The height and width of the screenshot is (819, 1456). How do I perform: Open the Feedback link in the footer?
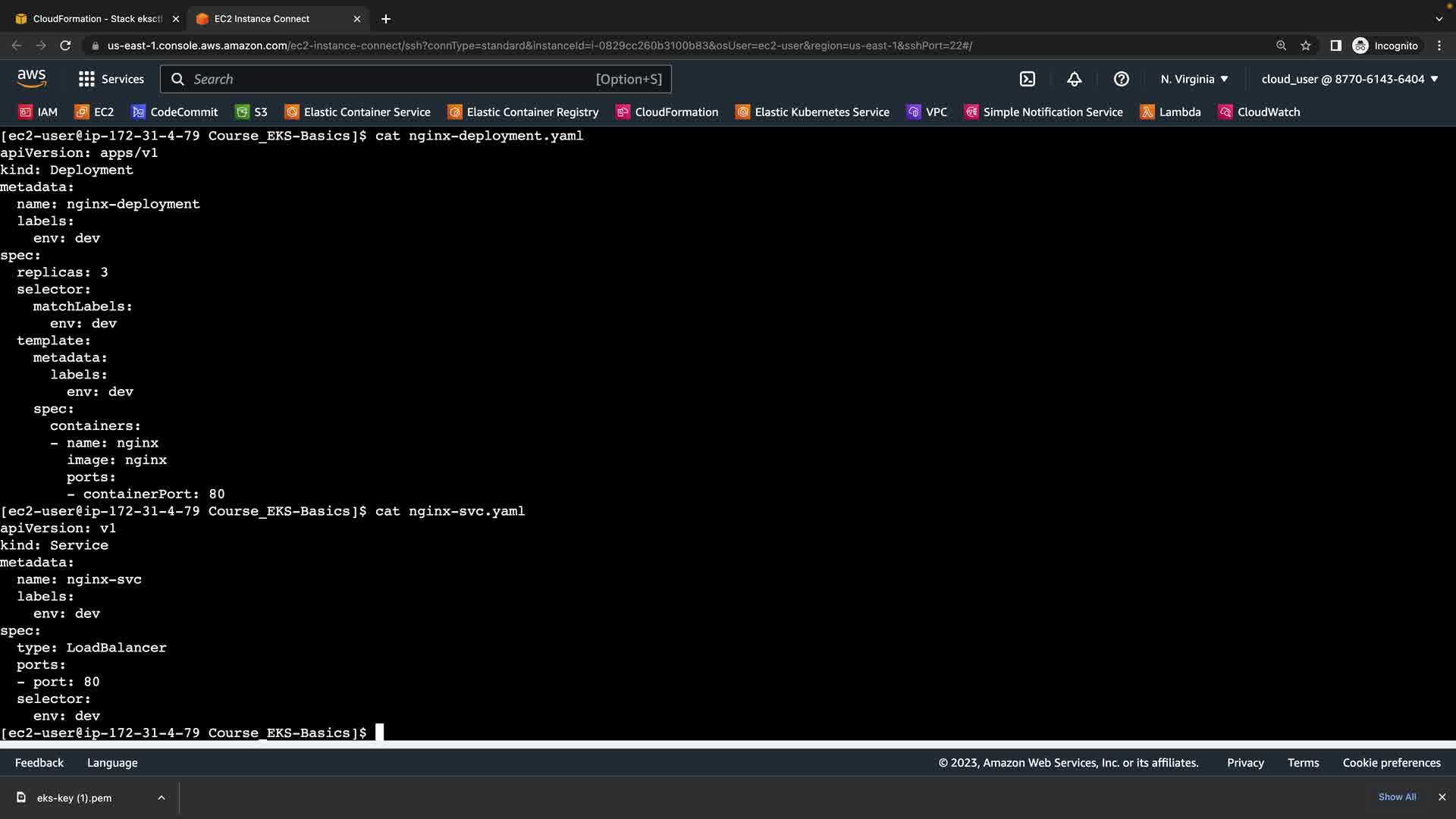coord(39,763)
